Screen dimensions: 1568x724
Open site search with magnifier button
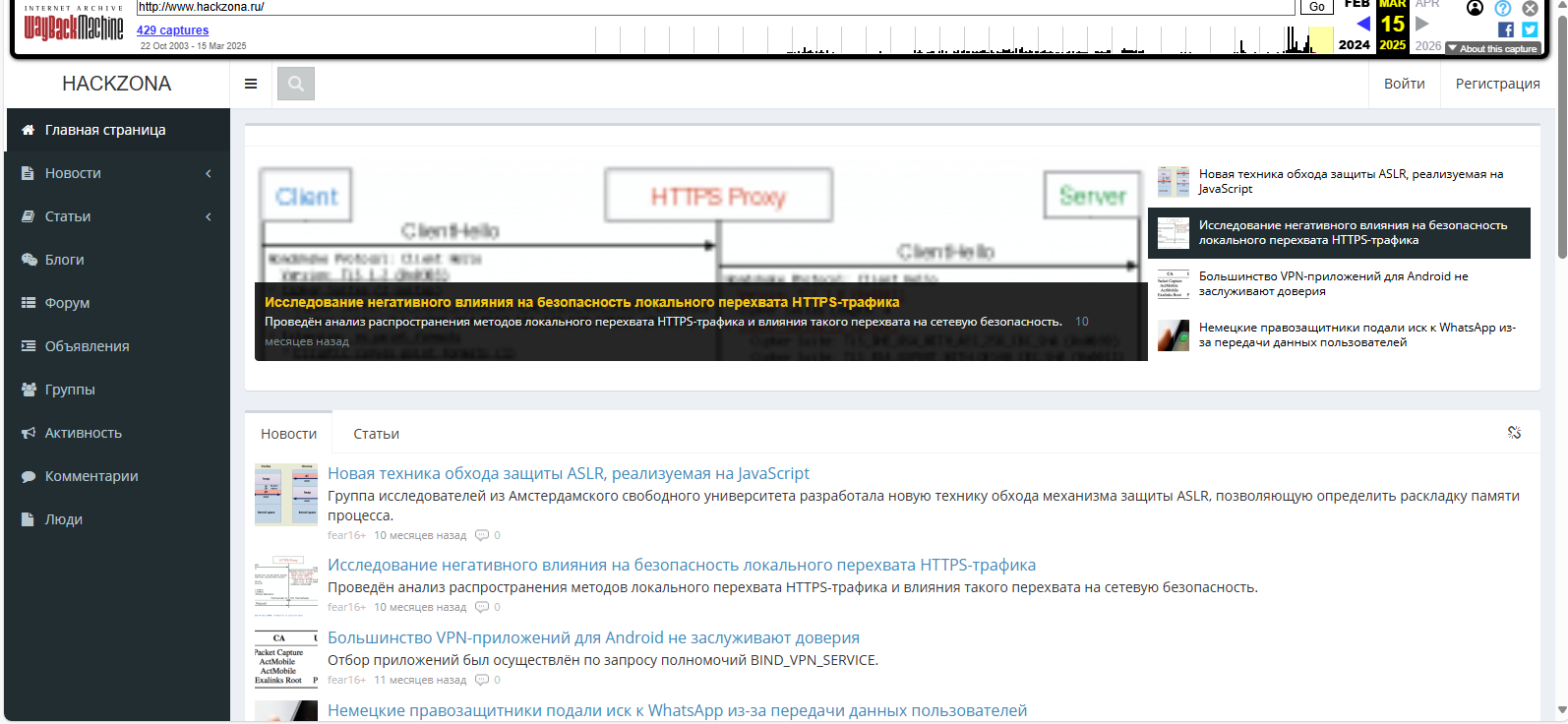click(296, 84)
